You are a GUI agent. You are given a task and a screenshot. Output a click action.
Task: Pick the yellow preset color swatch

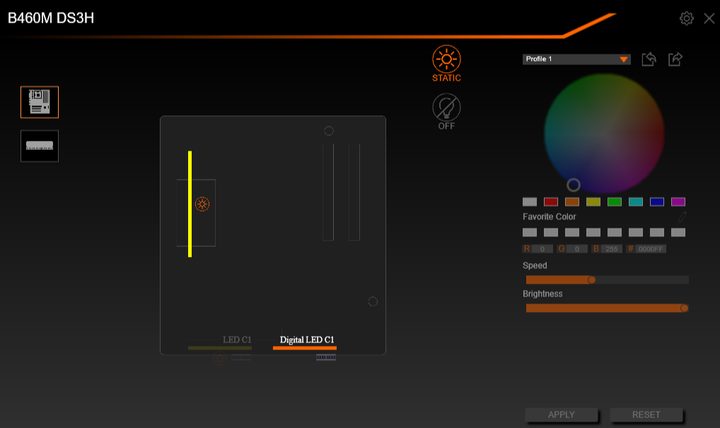(x=593, y=202)
